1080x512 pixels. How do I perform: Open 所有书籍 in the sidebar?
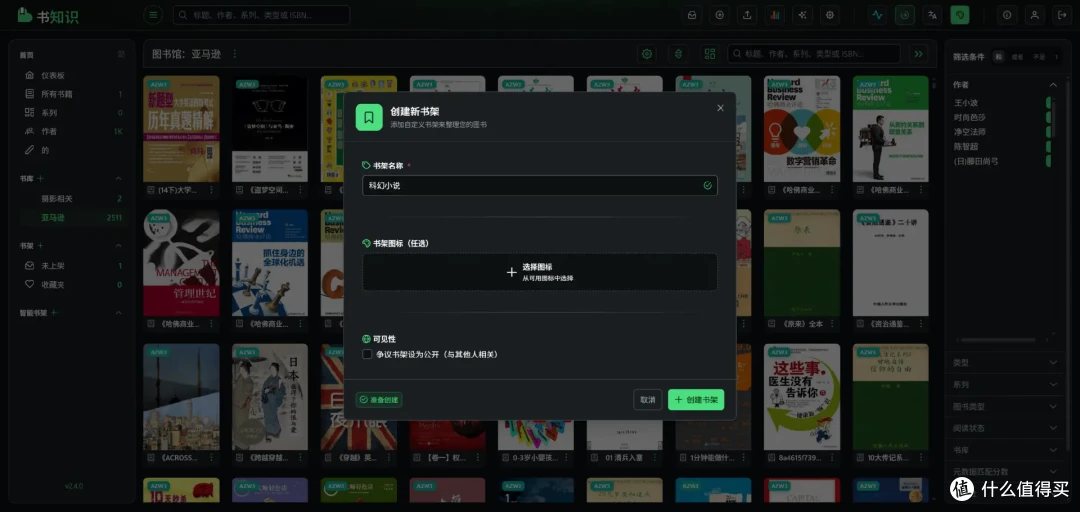(x=74, y=94)
